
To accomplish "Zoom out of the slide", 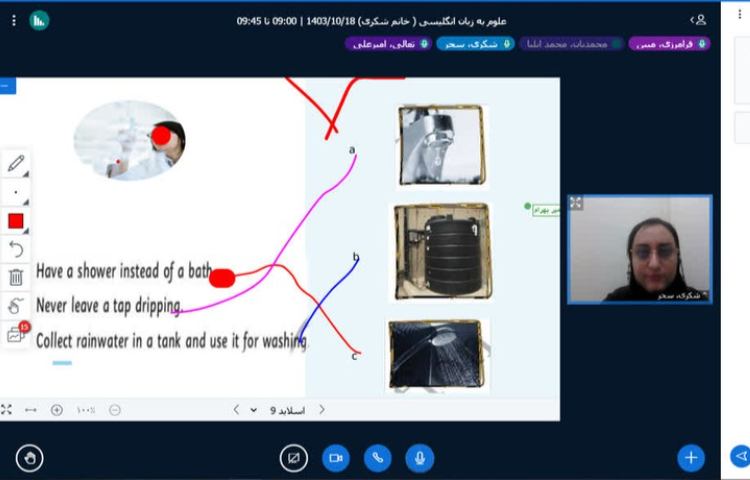I will coord(115,410).
